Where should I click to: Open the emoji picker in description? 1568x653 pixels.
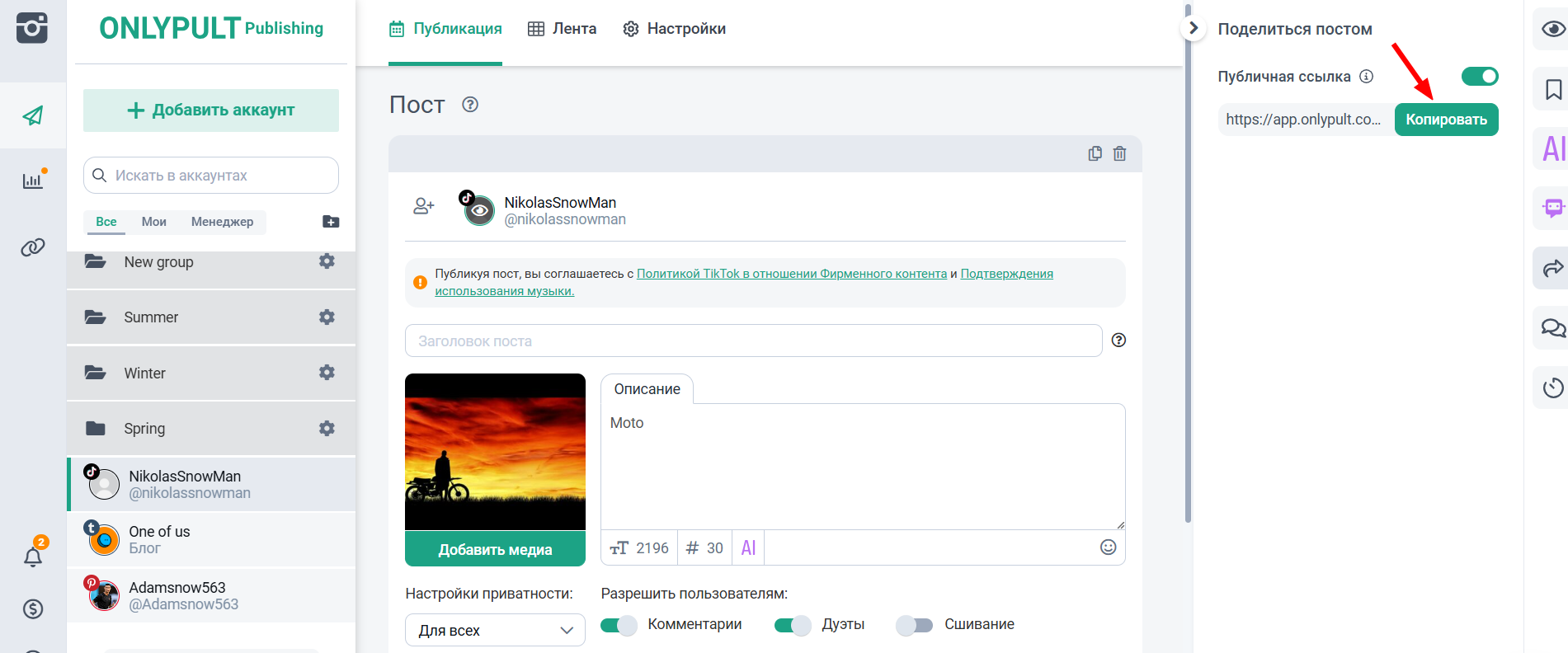(x=1108, y=547)
